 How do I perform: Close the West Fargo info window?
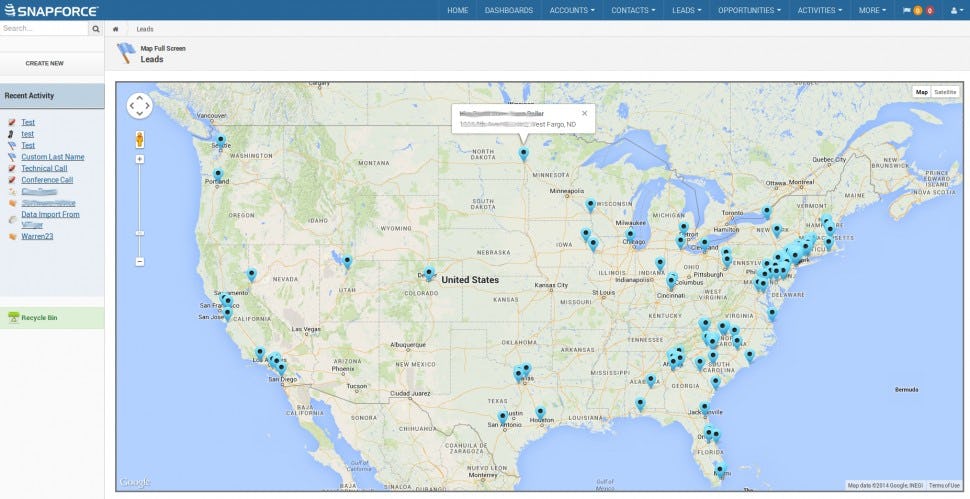585,113
